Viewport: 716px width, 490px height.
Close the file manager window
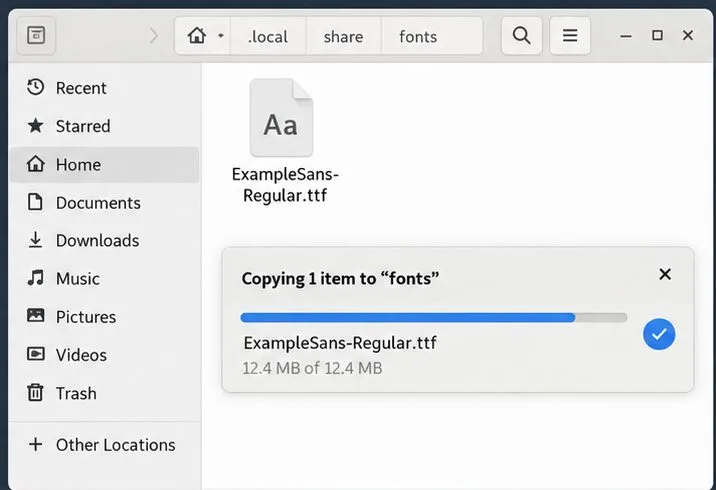tap(688, 35)
